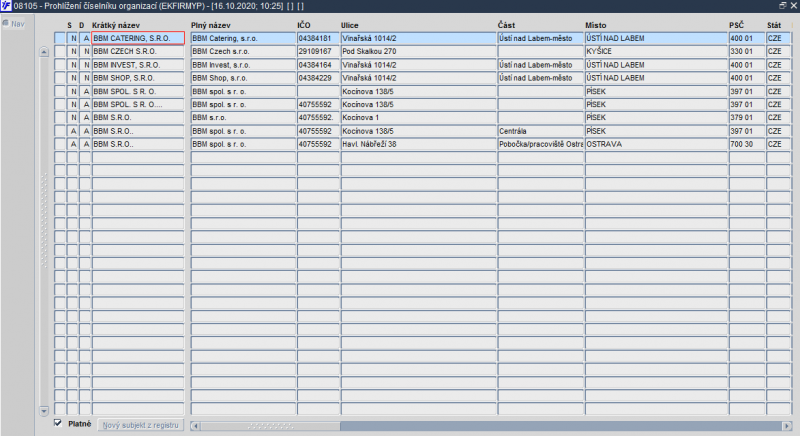800x436 pixels.
Task: Click the horizontal scrollbar left arrow
Action: click(x=195, y=426)
